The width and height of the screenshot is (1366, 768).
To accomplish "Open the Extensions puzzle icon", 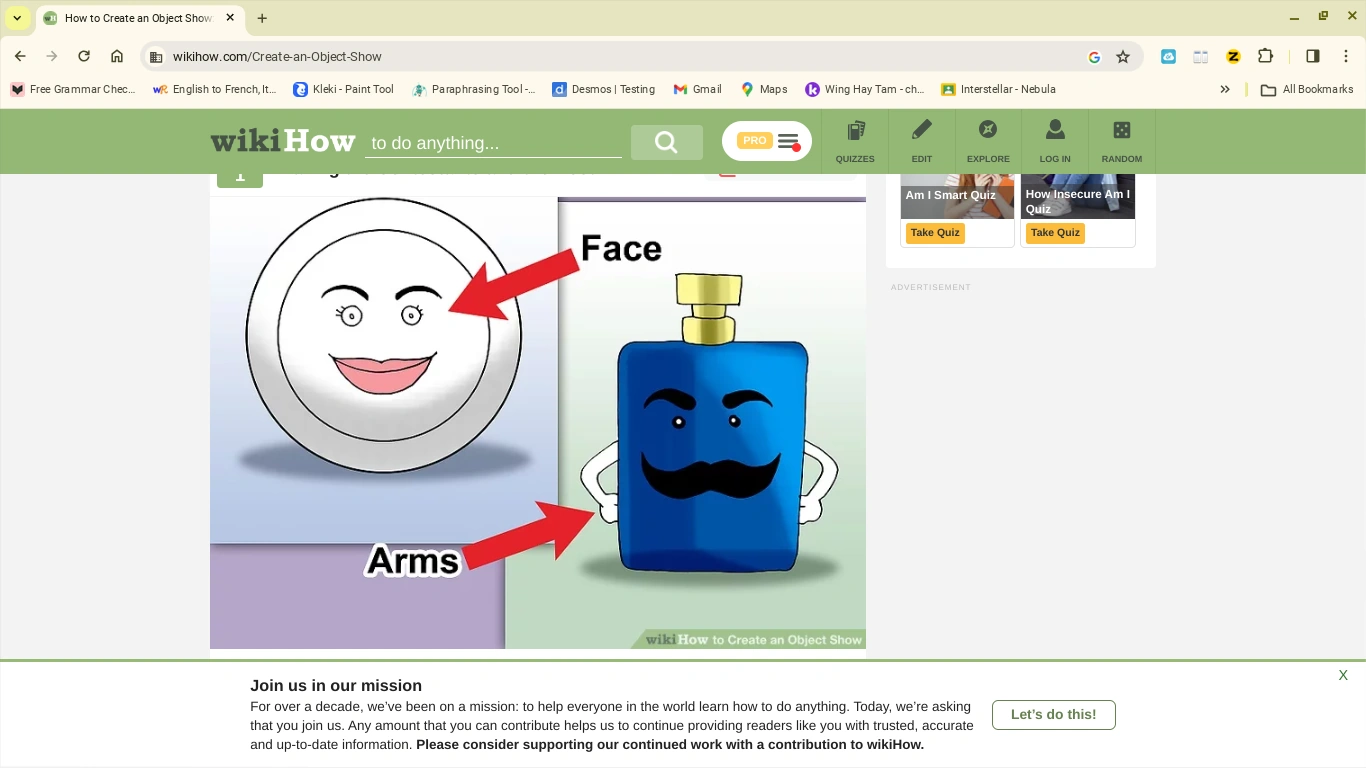I will click(1265, 57).
